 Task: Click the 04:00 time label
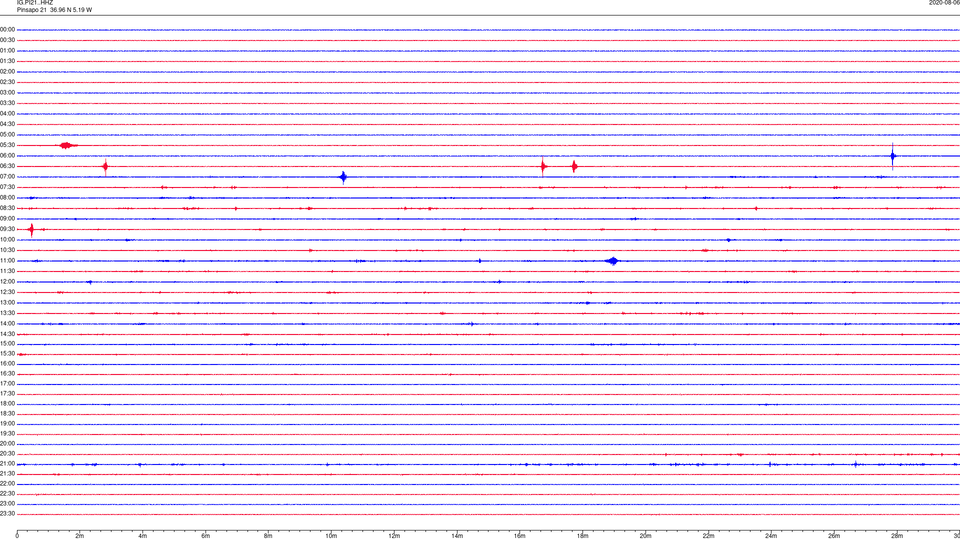(x=7, y=114)
